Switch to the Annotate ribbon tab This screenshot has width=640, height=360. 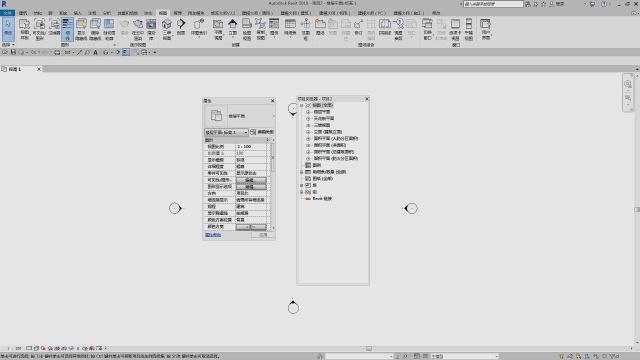[93, 13]
